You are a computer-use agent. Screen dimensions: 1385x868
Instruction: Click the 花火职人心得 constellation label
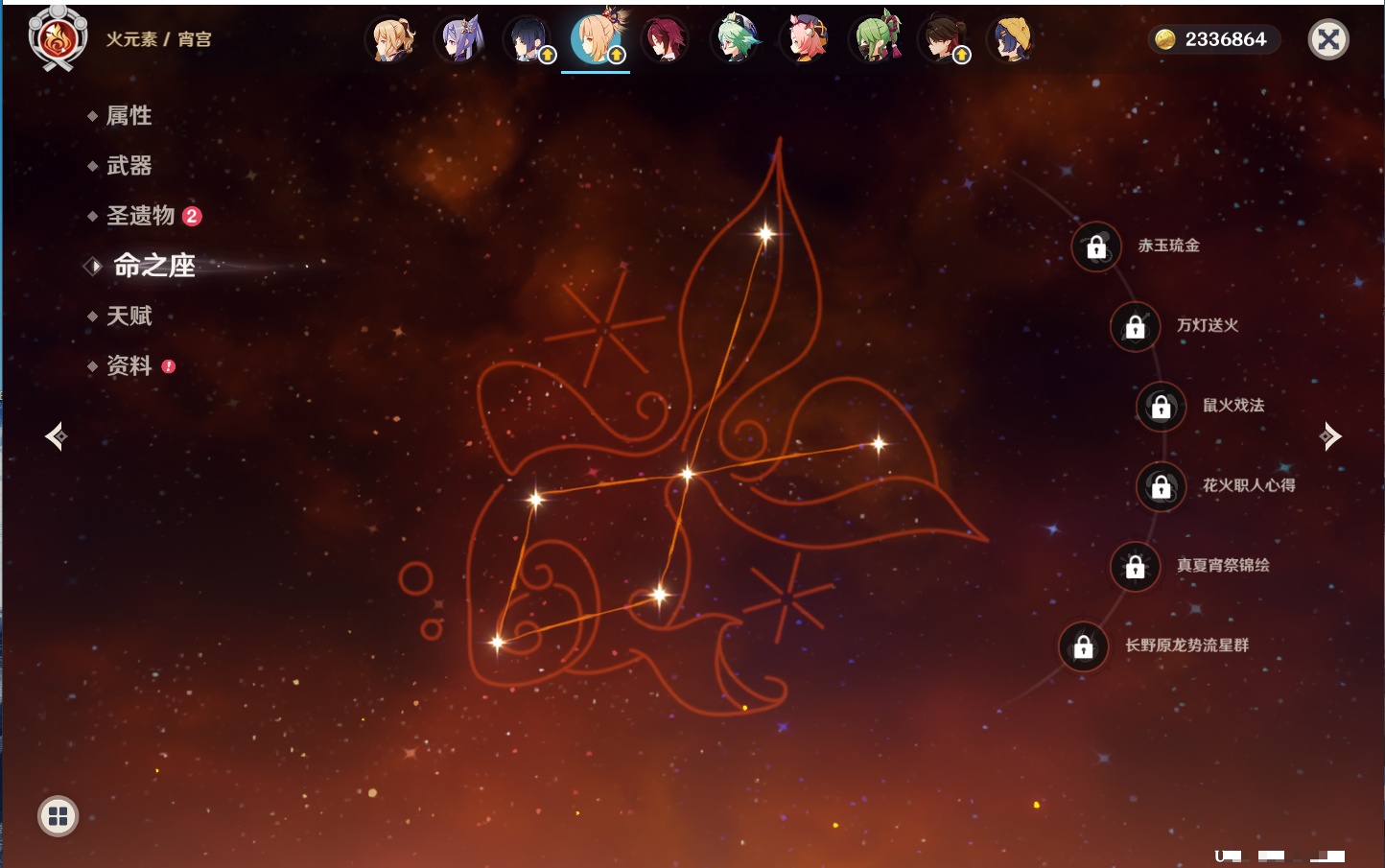pyautogui.click(x=1249, y=485)
